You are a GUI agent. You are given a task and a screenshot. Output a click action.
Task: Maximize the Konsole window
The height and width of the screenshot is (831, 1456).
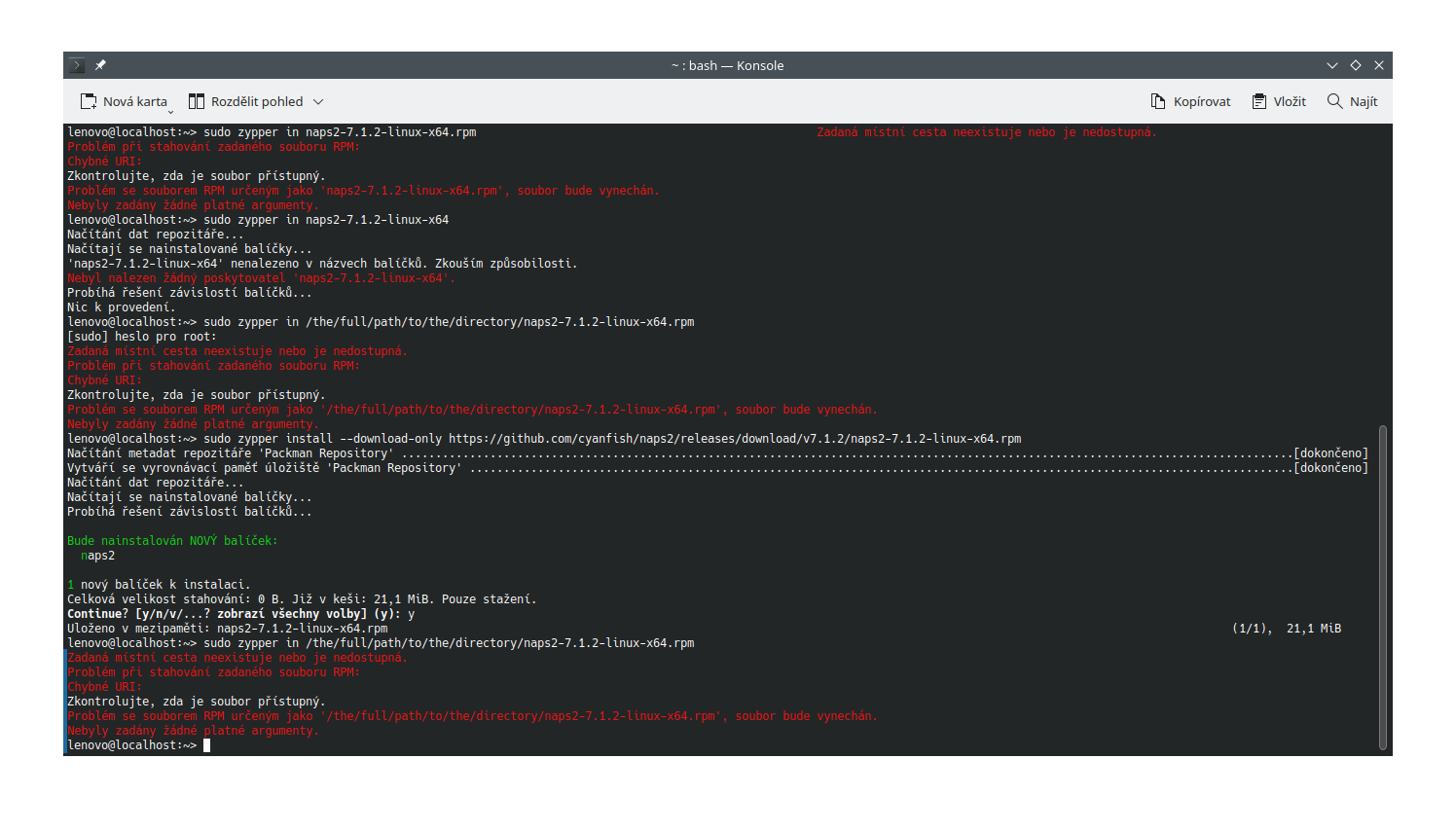pyautogui.click(x=1356, y=65)
